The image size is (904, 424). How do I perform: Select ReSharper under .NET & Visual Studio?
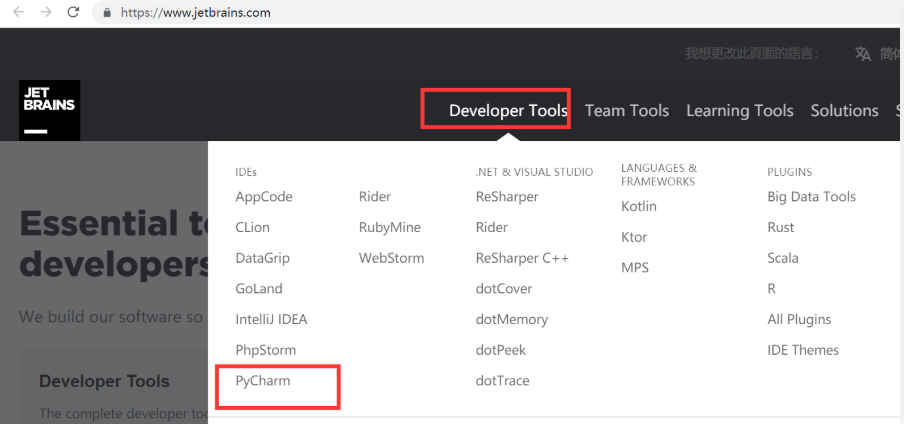coord(507,197)
